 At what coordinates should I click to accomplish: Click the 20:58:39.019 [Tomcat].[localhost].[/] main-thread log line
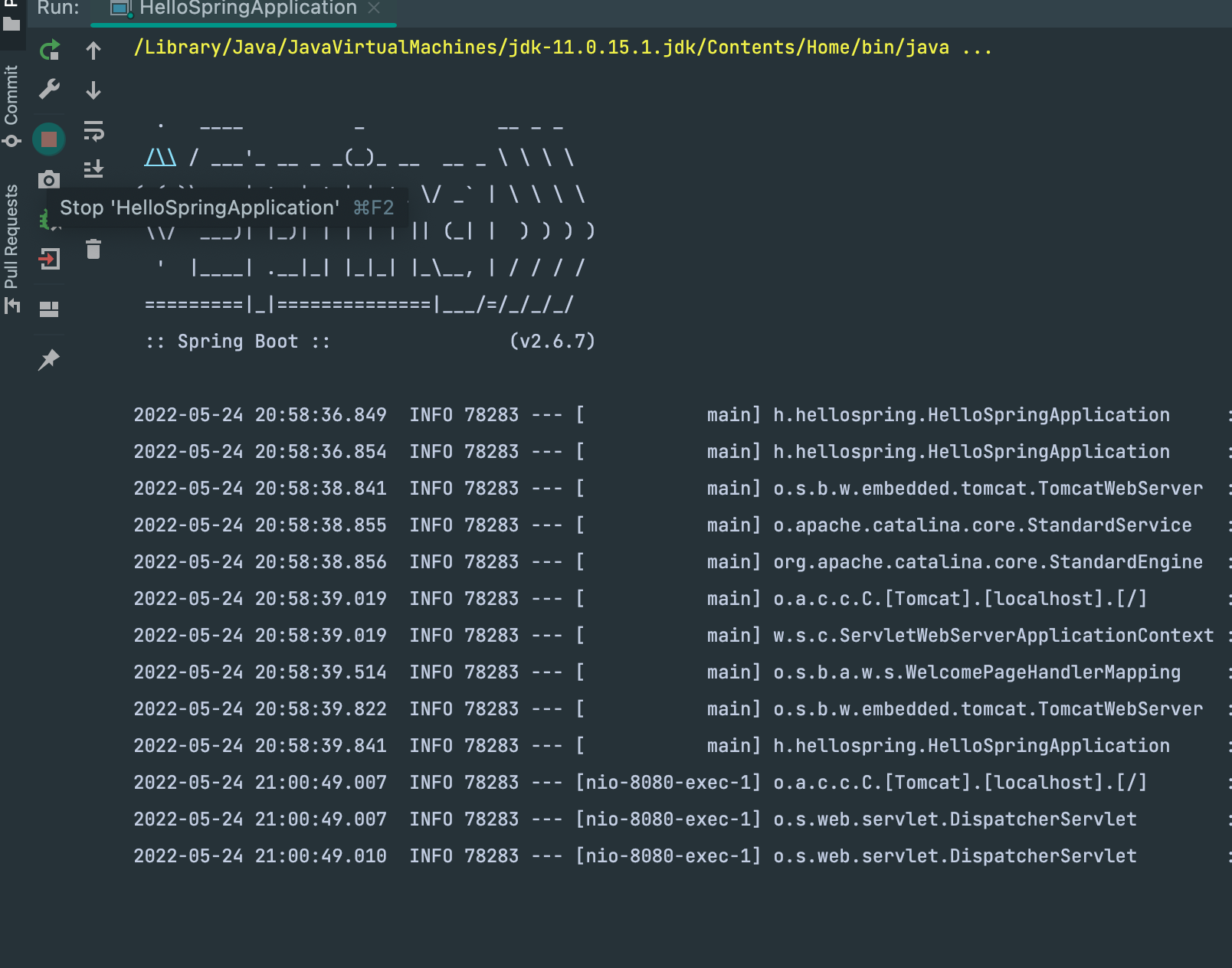point(681,599)
